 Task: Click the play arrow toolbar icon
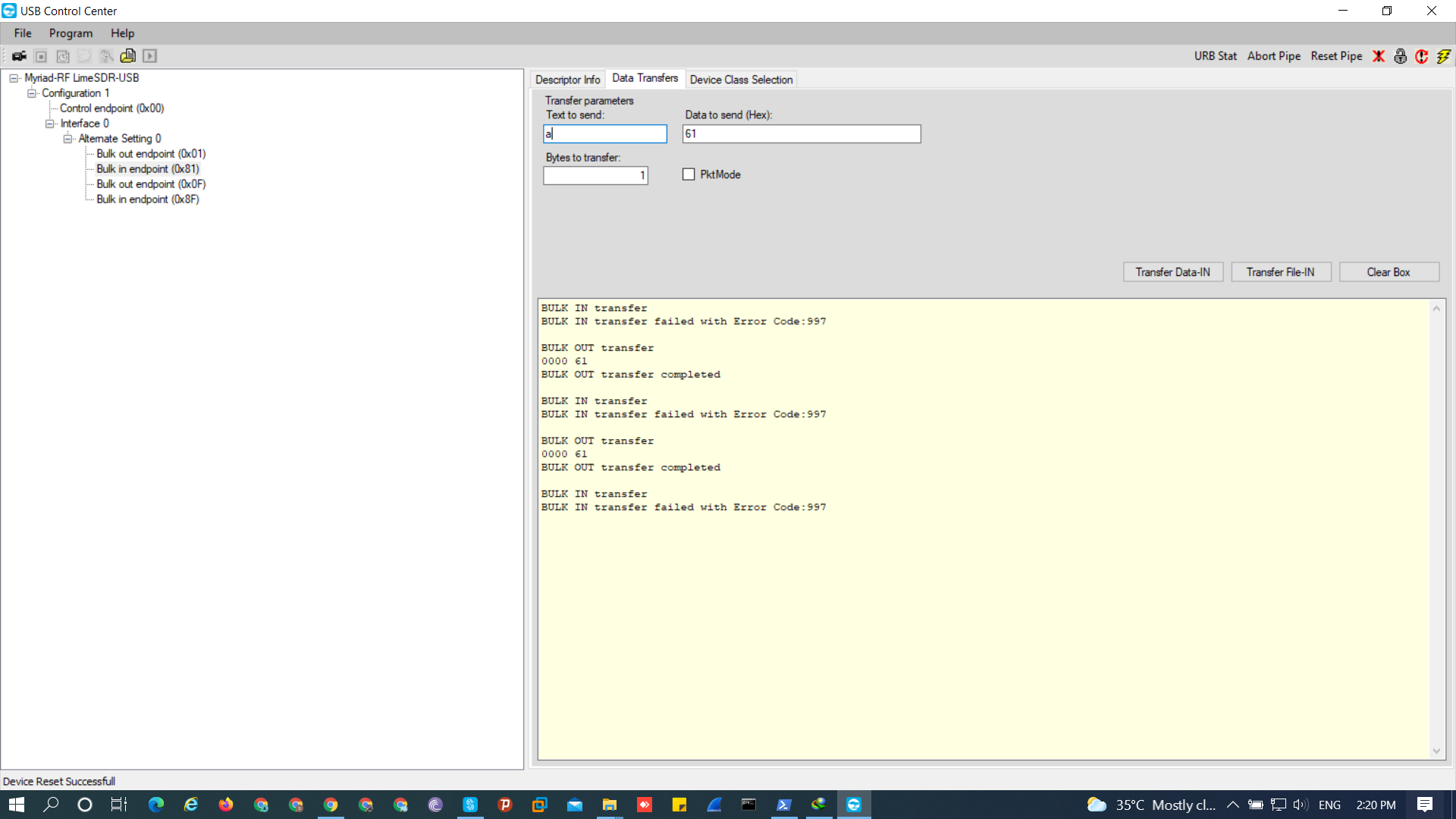pos(150,56)
